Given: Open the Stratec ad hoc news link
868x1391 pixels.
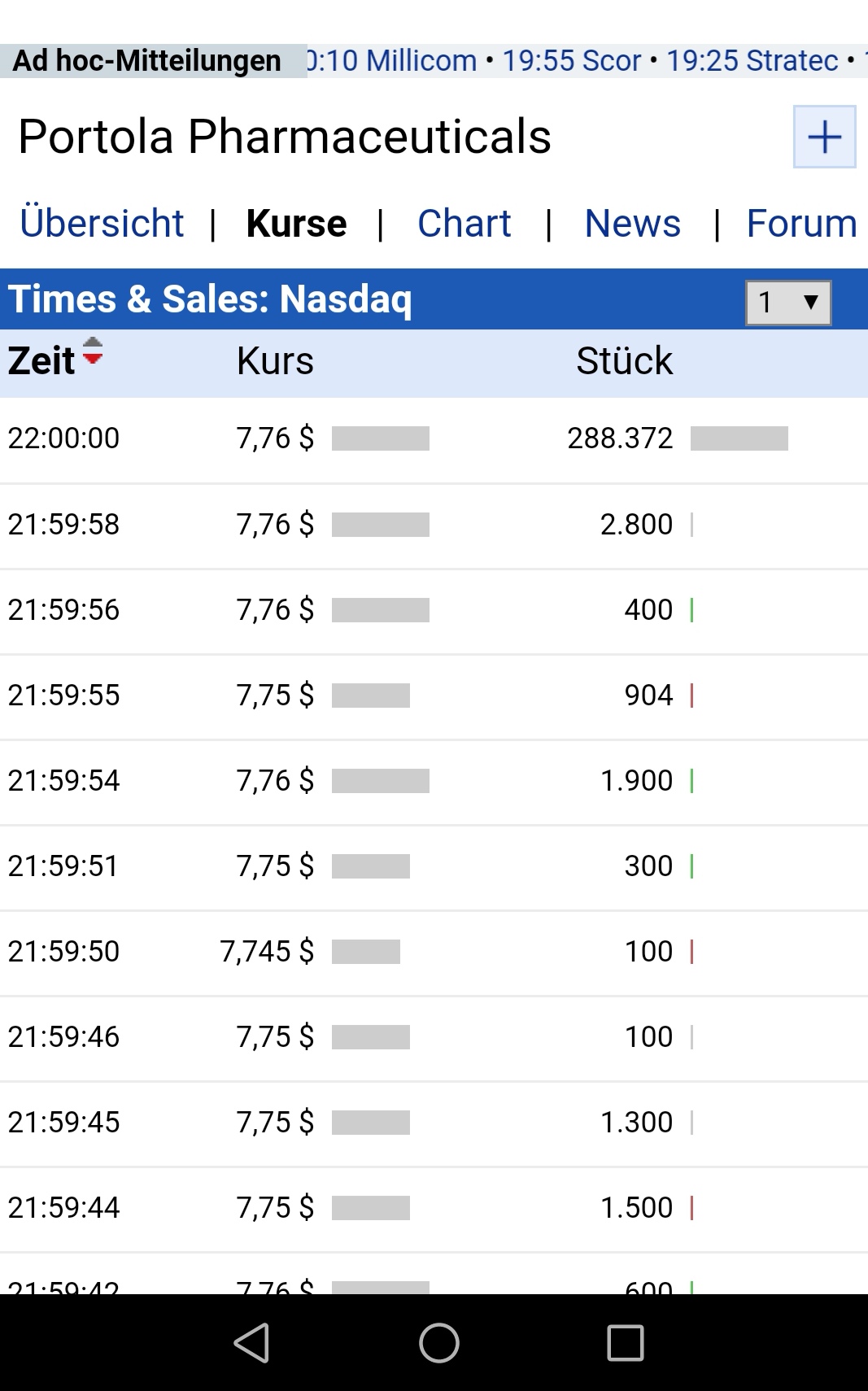Looking at the screenshot, I should point(752,61).
